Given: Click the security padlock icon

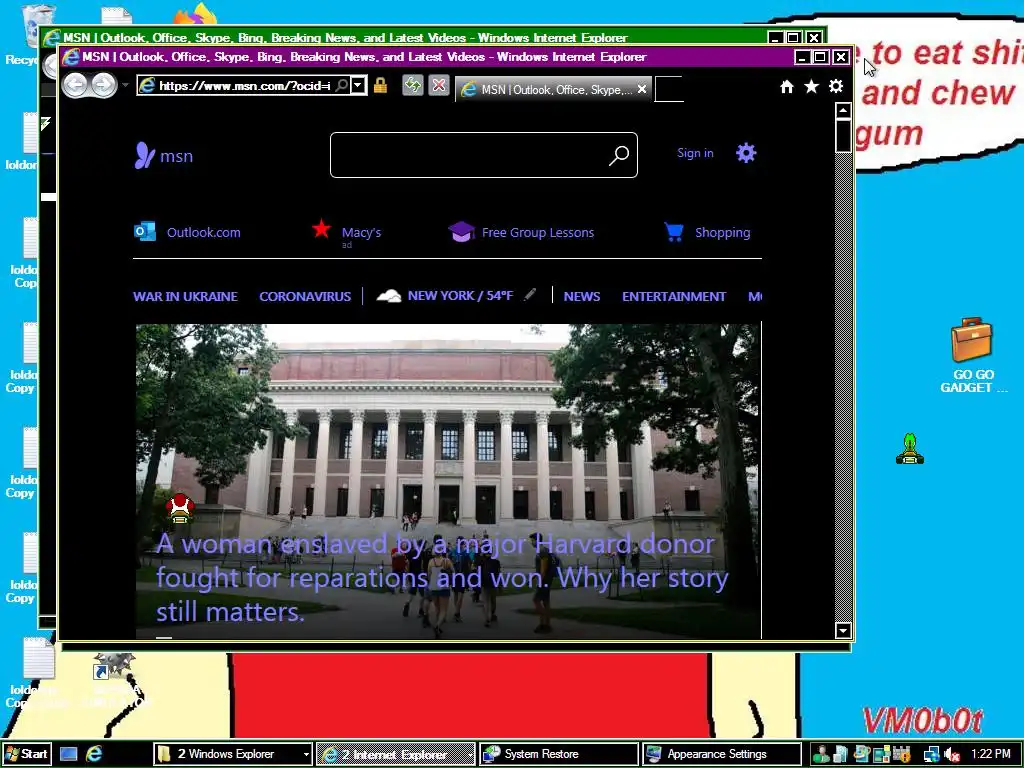Looking at the screenshot, I should pos(380,85).
